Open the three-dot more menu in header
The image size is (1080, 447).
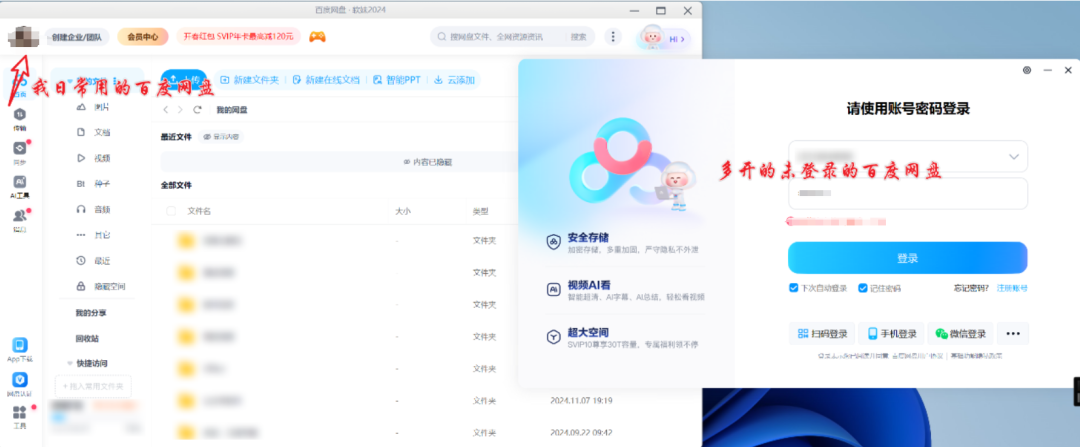coord(612,37)
